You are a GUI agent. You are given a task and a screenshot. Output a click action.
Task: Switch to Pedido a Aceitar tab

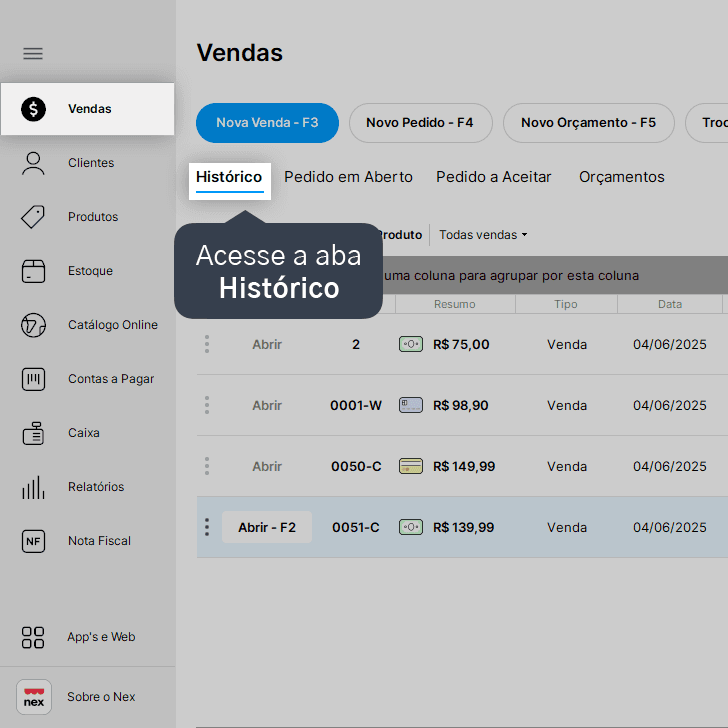coord(494,177)
